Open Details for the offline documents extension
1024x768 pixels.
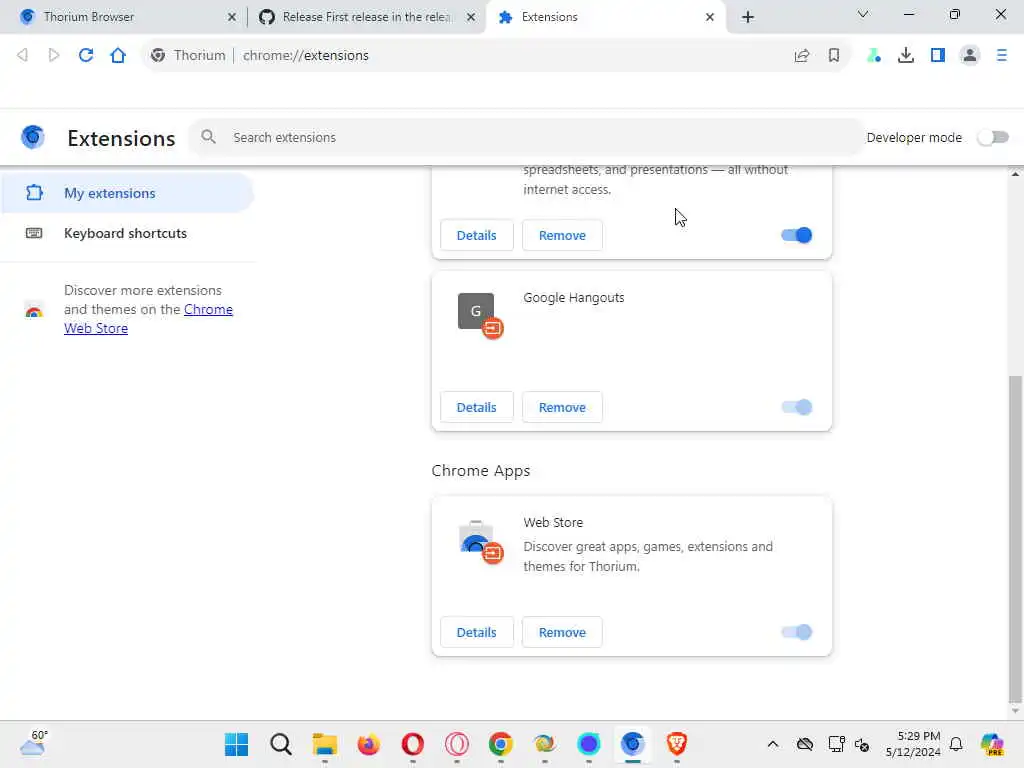477,235
